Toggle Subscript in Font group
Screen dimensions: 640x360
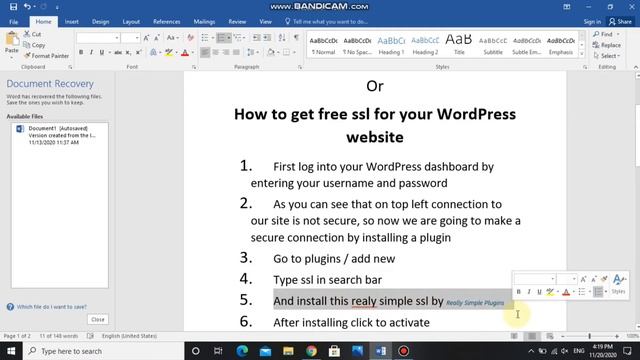[128, 52]
